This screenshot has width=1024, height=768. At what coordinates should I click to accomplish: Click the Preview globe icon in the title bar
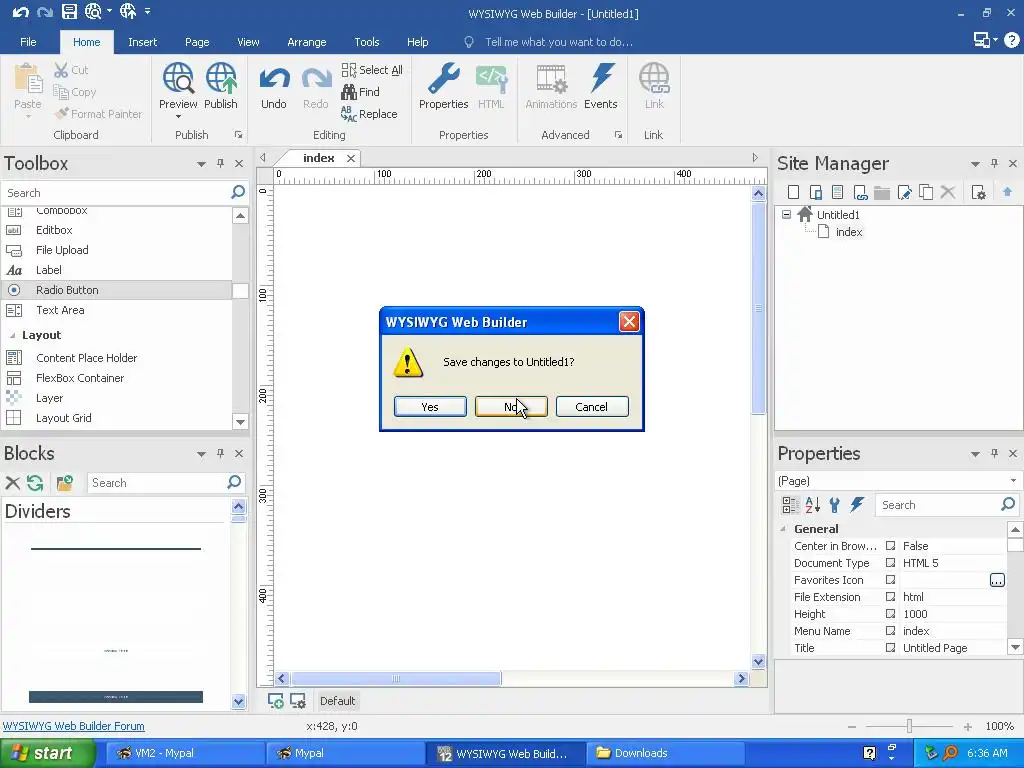[x=93, y=12]
